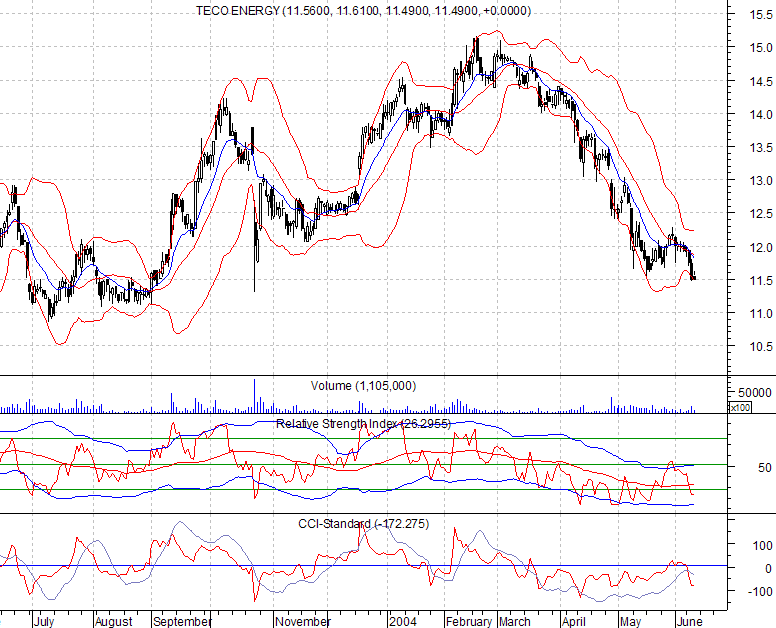Select September on the date axis
This screenshot has height=628, width=776.
coord(182,621)
